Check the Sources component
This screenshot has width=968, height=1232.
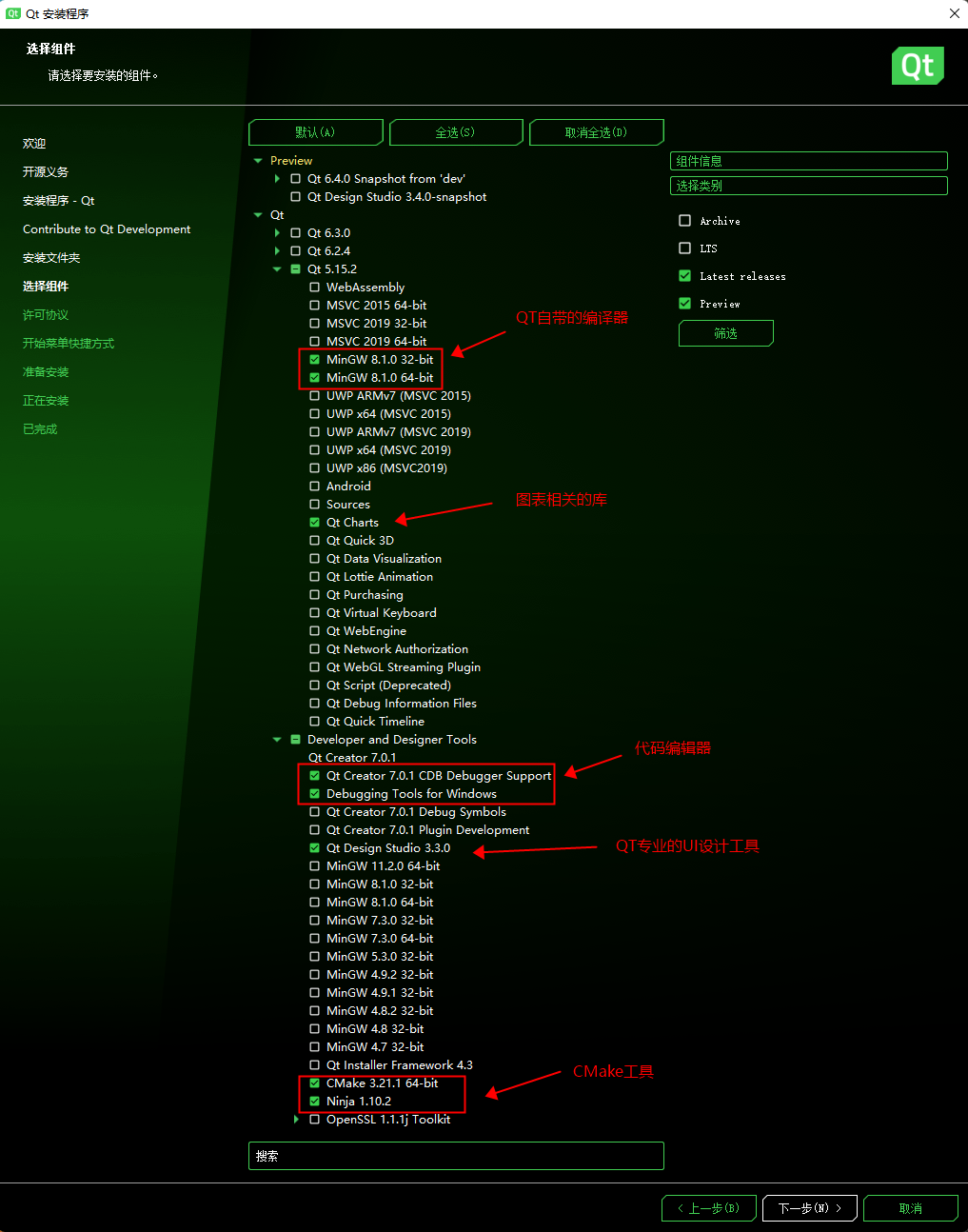click(314, 505)
